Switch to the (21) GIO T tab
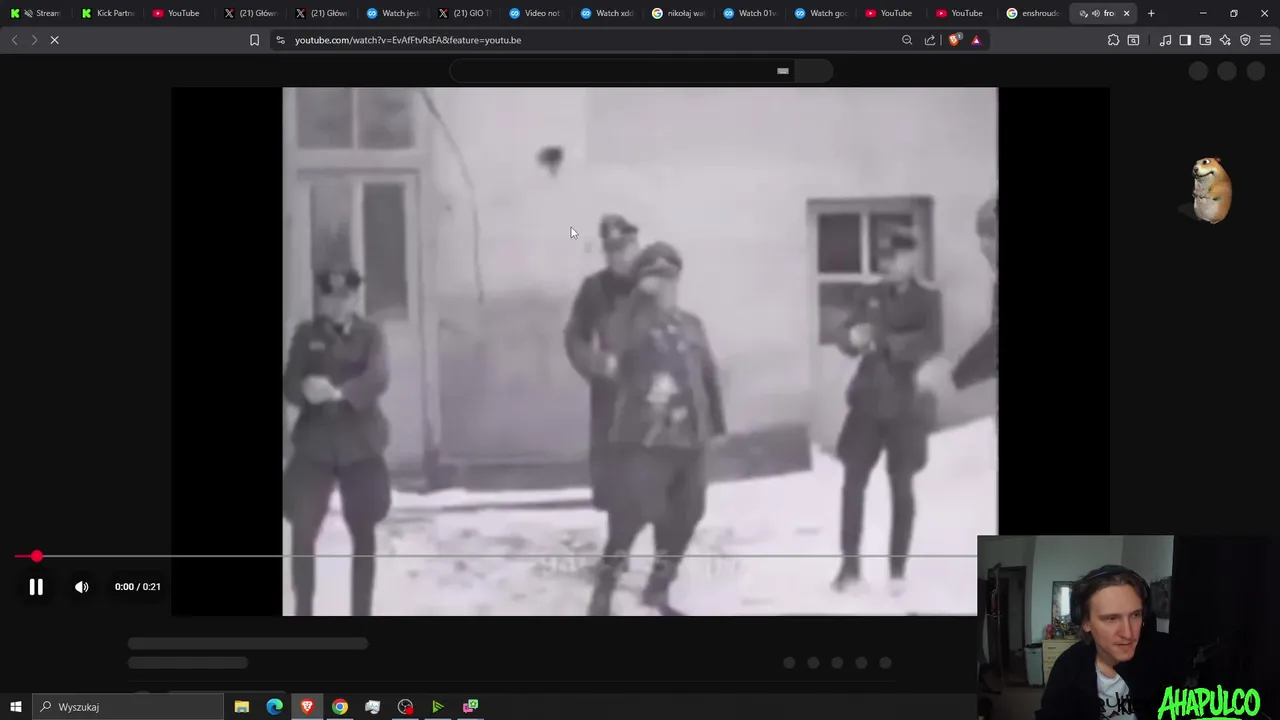Screen dimensions: 1280x720 pyautogui.click(x=465, y=13)
